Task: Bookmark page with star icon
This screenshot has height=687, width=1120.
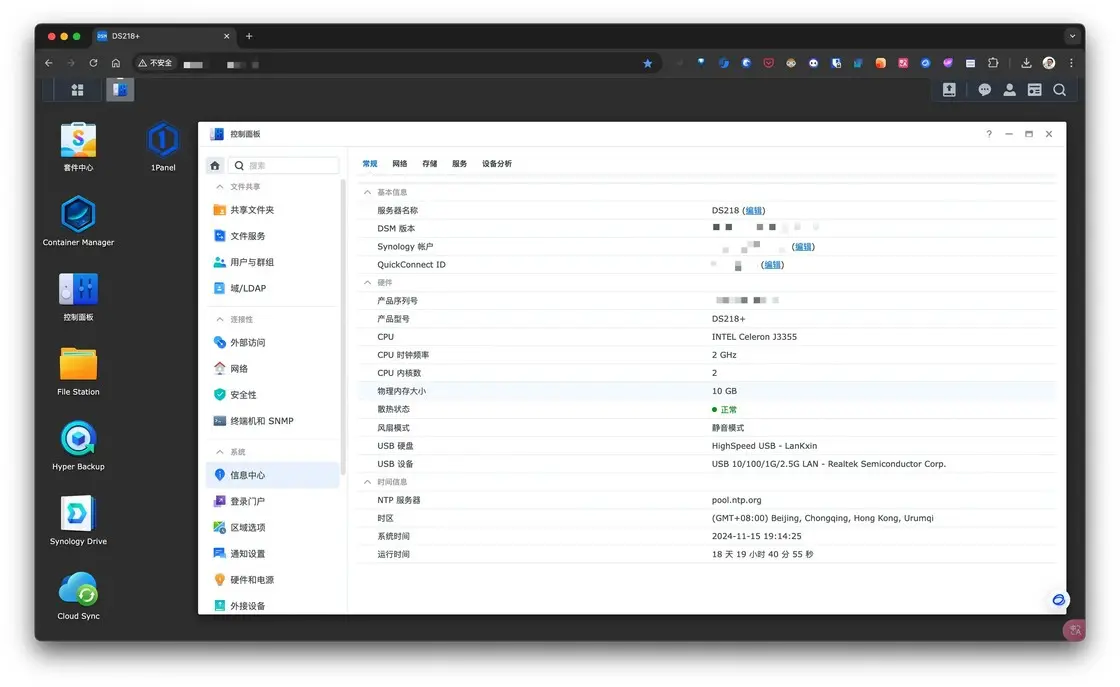Action: [647, 64]
